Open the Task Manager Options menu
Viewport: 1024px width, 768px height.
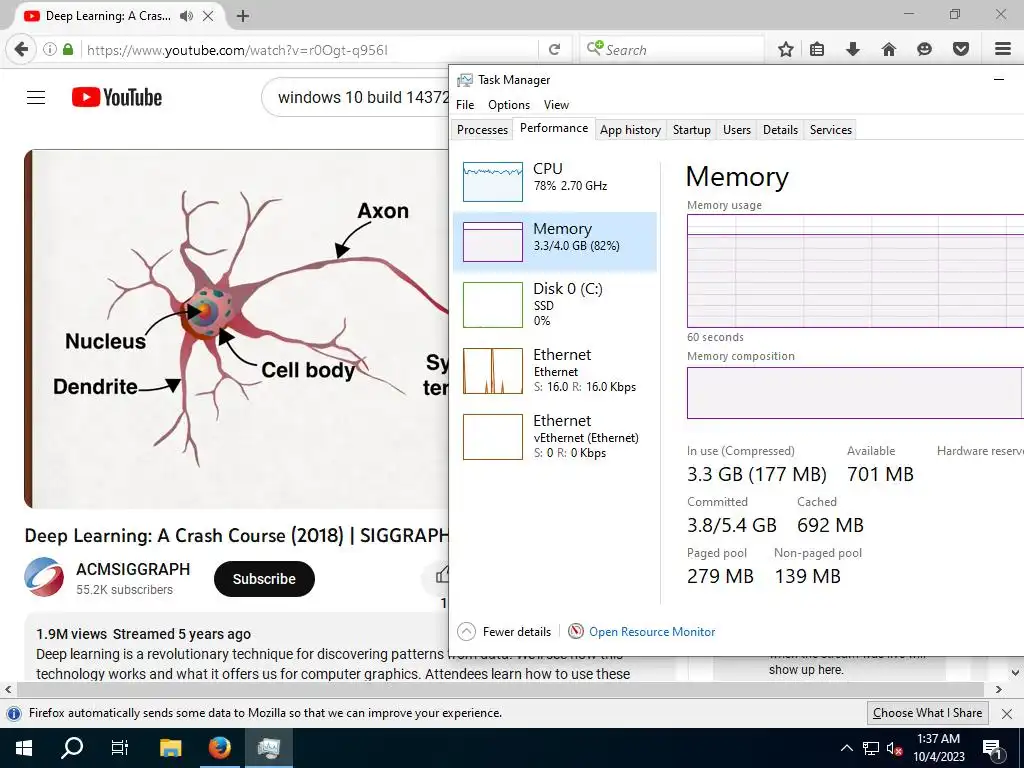click(509, 104)
